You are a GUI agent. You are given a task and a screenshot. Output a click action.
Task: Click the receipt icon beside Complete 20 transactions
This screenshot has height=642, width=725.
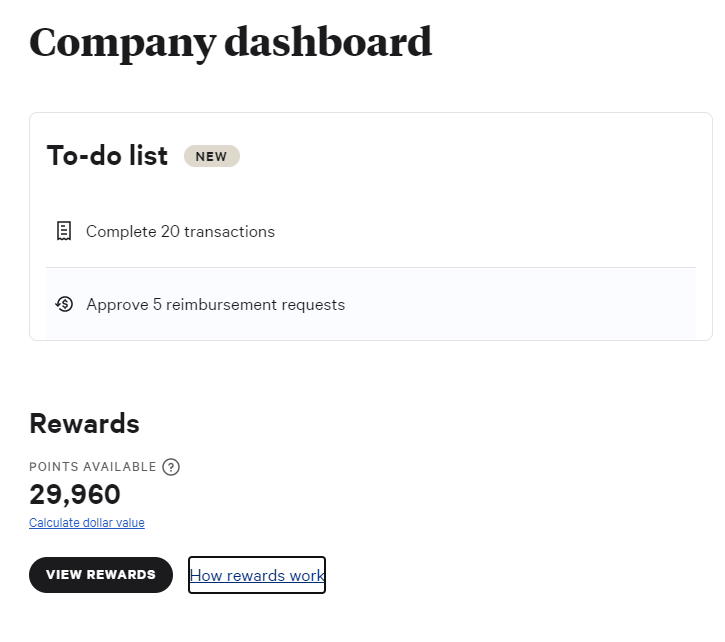click(x=64, y=231)
